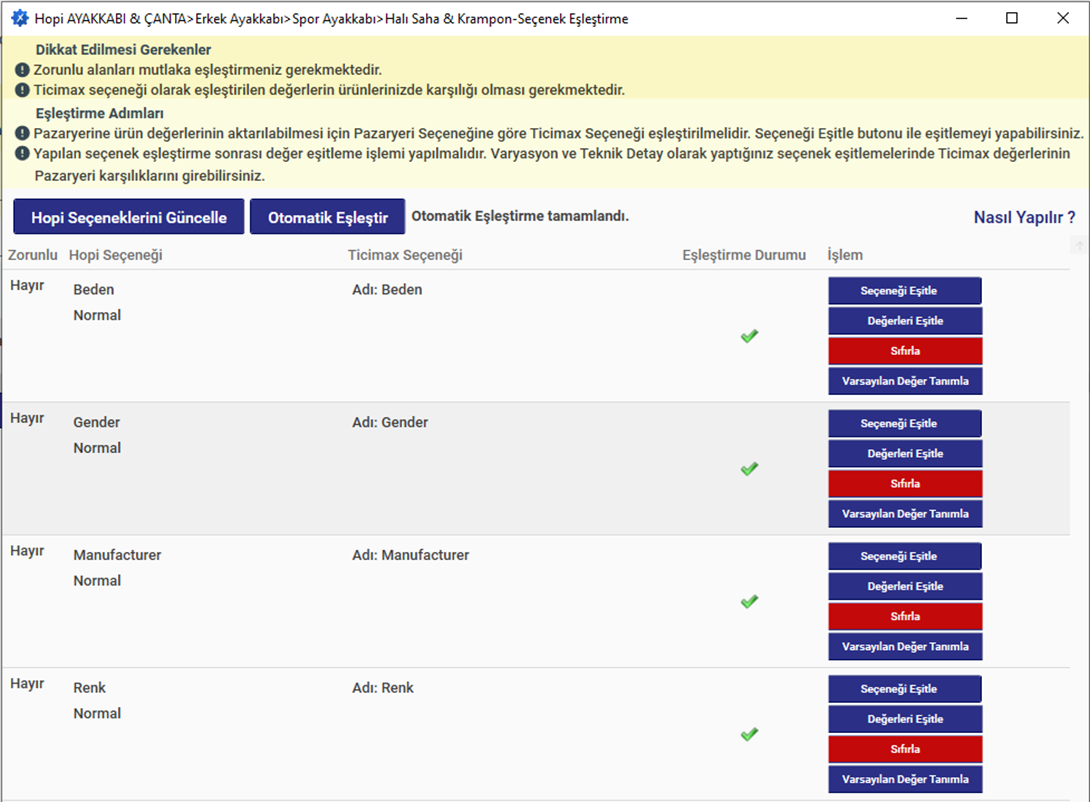1090x802 pixels.
Task: Click the 'Adı: Manufacturer' Ticimax value
Action: [x=410, y=555]
